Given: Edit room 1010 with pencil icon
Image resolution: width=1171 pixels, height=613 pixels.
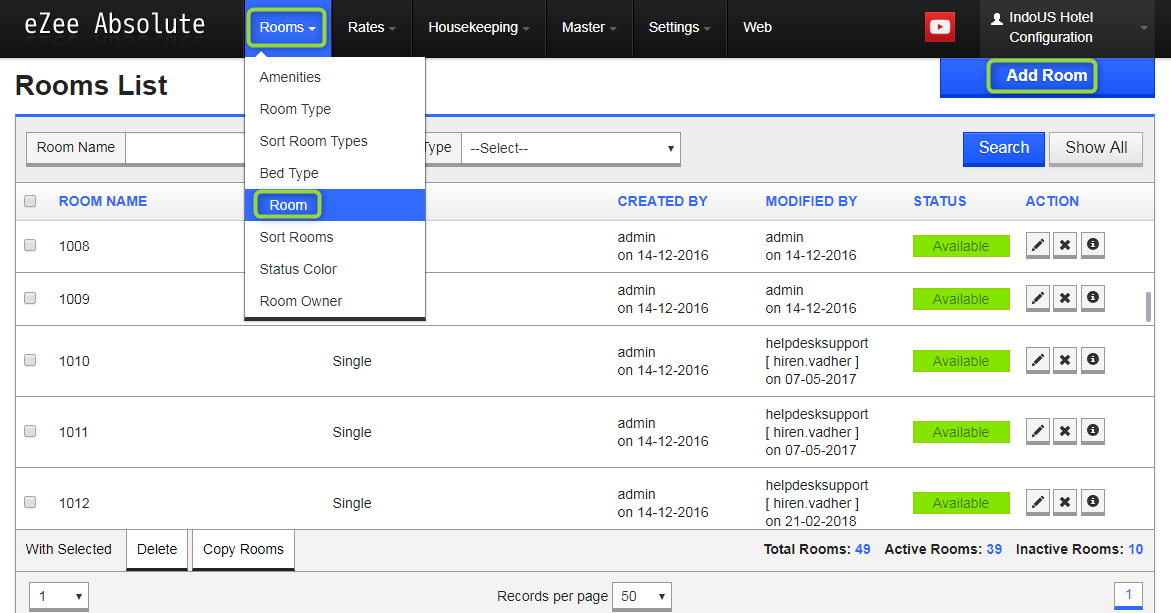Looking at the screenshot, I should point(1038,360).
